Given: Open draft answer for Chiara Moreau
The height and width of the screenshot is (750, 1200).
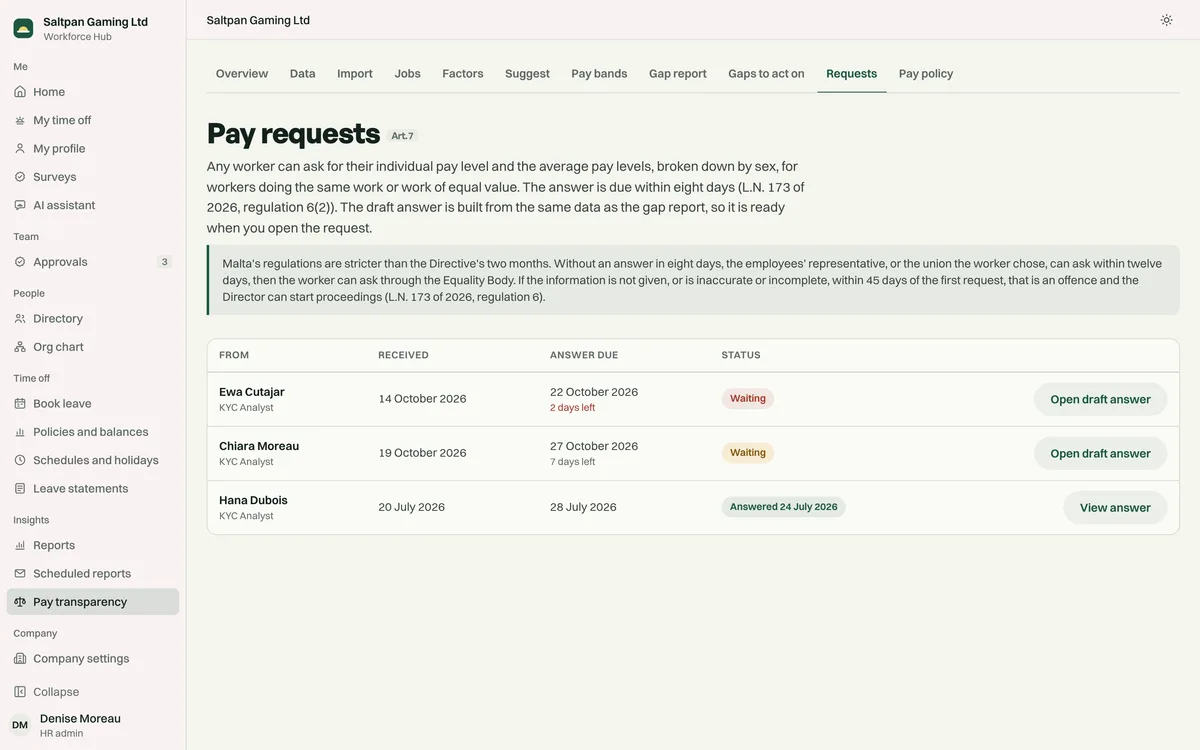Looking at the screenshot, I should click(x=1100, y=453).
